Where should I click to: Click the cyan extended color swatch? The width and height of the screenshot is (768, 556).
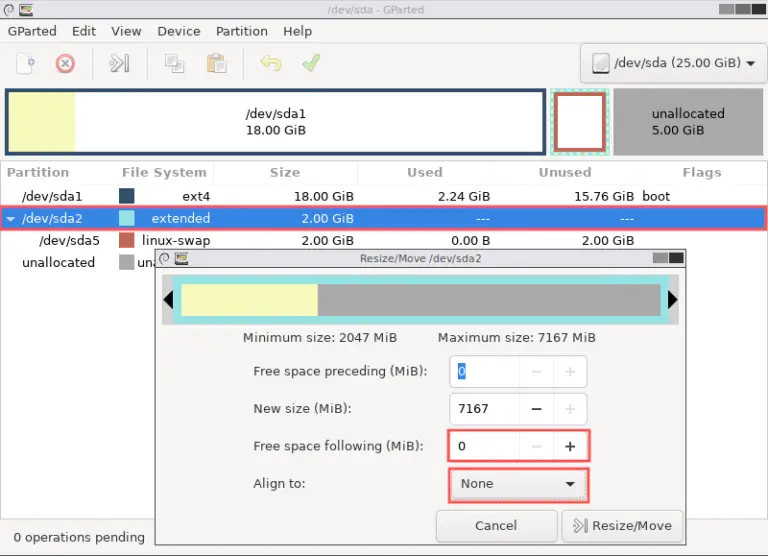[127, 218]
